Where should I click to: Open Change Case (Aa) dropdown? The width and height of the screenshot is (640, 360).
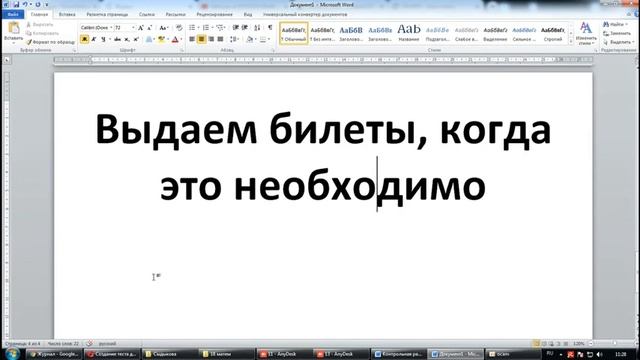164,28
